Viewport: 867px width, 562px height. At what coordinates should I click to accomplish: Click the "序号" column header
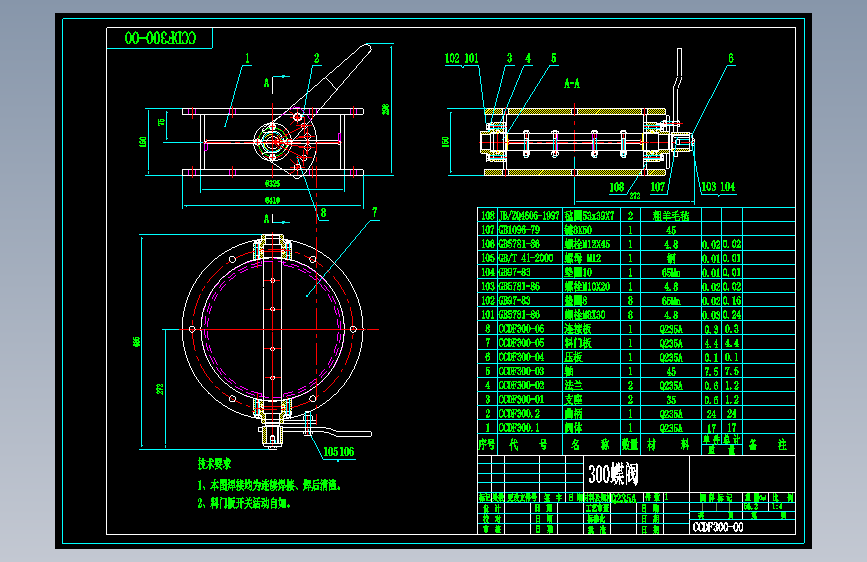pyautogui.click(x=487, y=444)
